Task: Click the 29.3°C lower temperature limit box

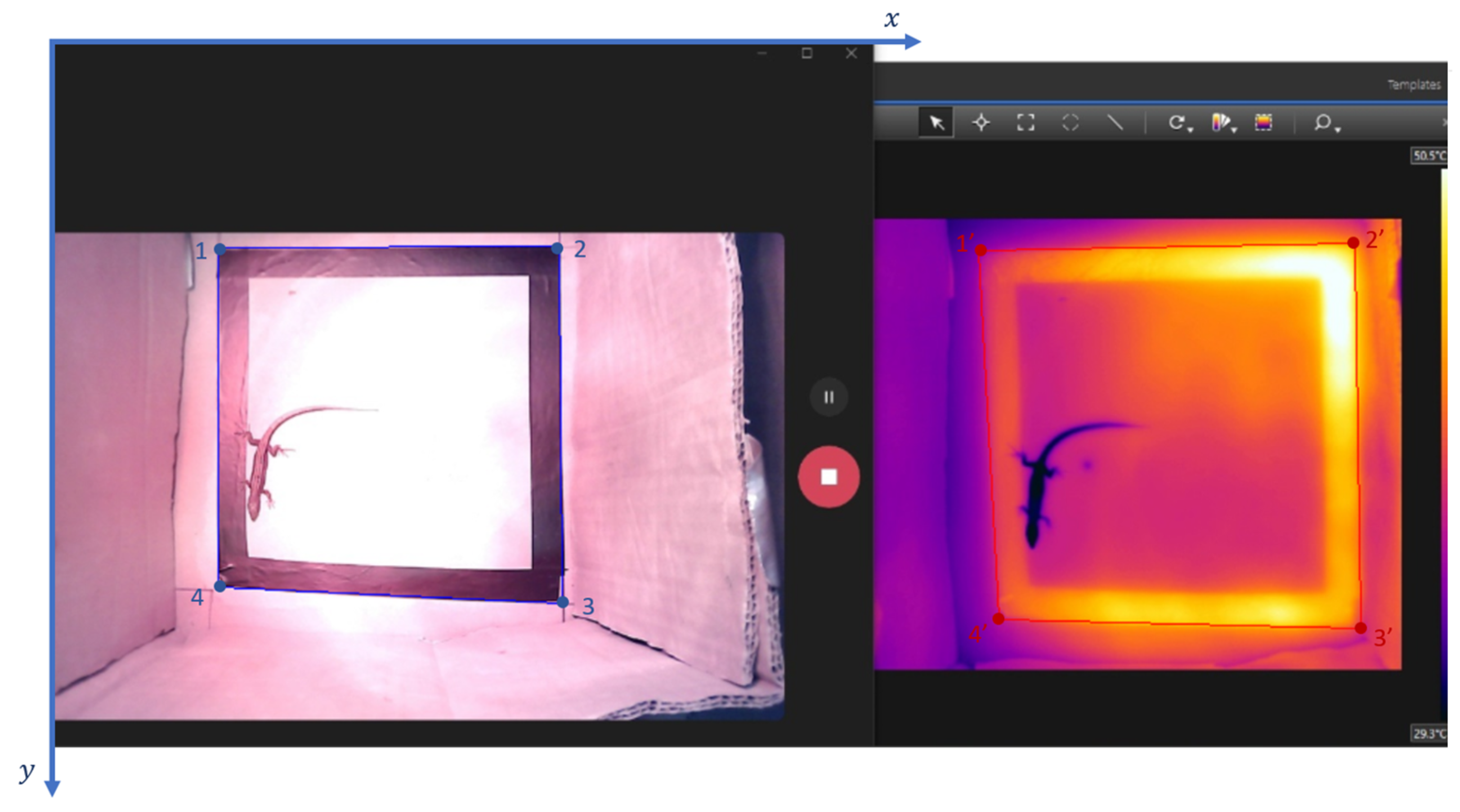Action: coord(1428,734)
